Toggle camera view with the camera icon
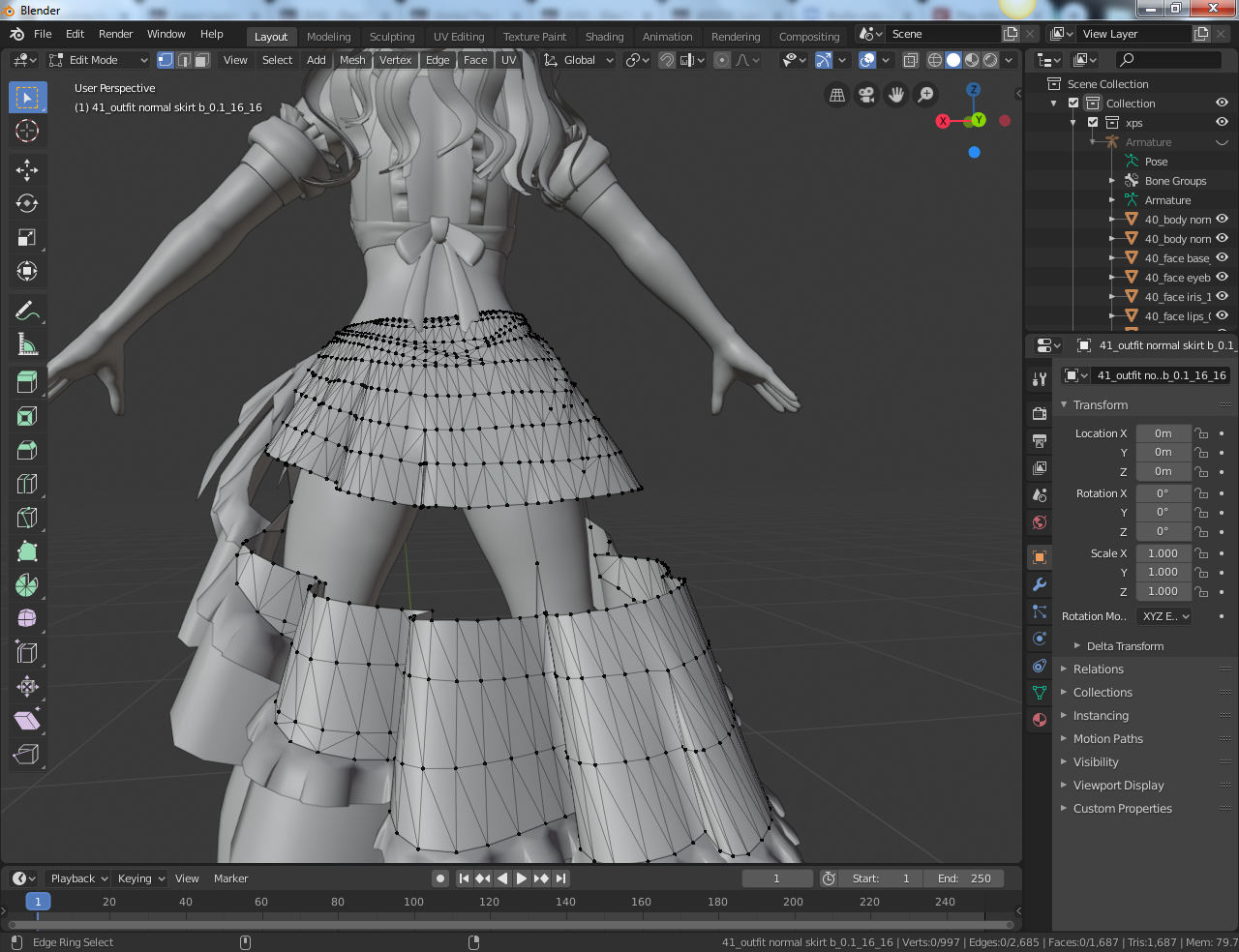The width and height of the screenshot is (1239, 952). (x=867, y=95)
